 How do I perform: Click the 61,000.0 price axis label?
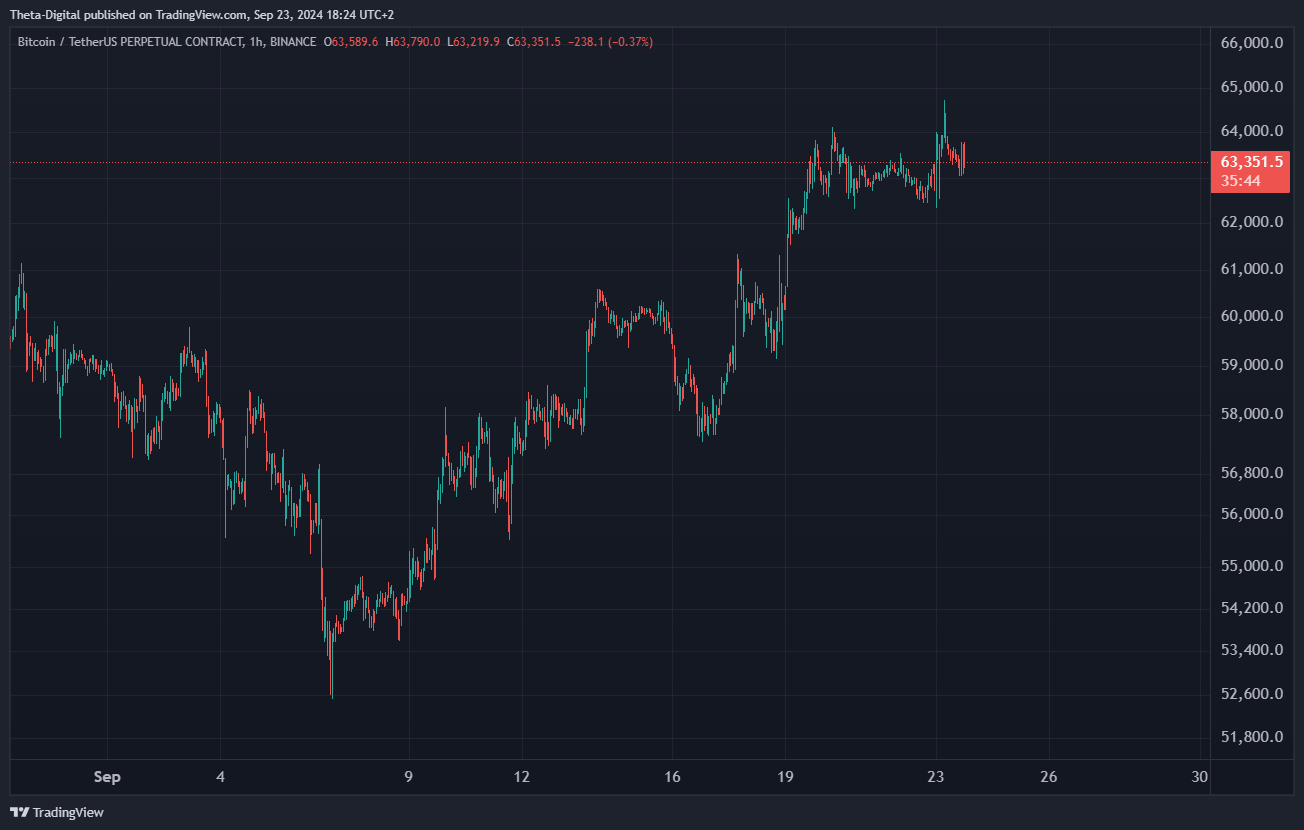(1252, 269)
